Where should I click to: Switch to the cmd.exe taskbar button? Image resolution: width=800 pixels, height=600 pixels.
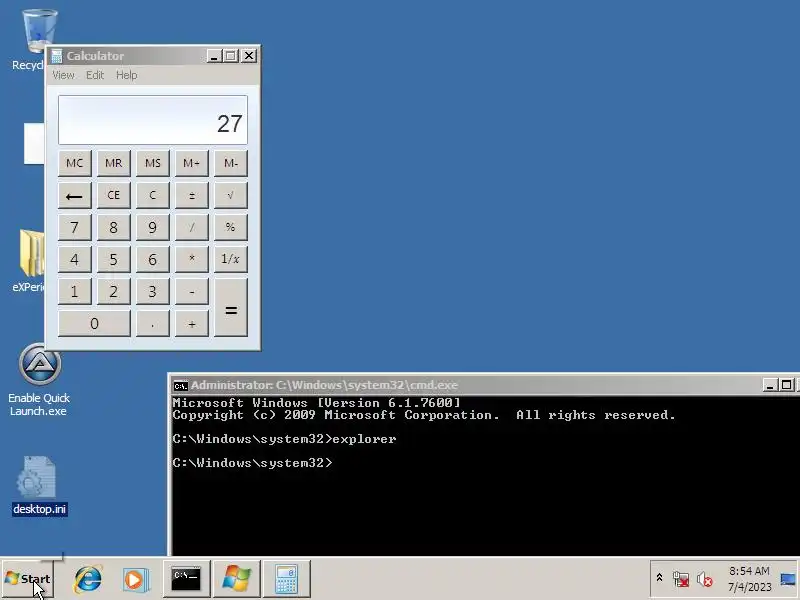tap(186, 579)
